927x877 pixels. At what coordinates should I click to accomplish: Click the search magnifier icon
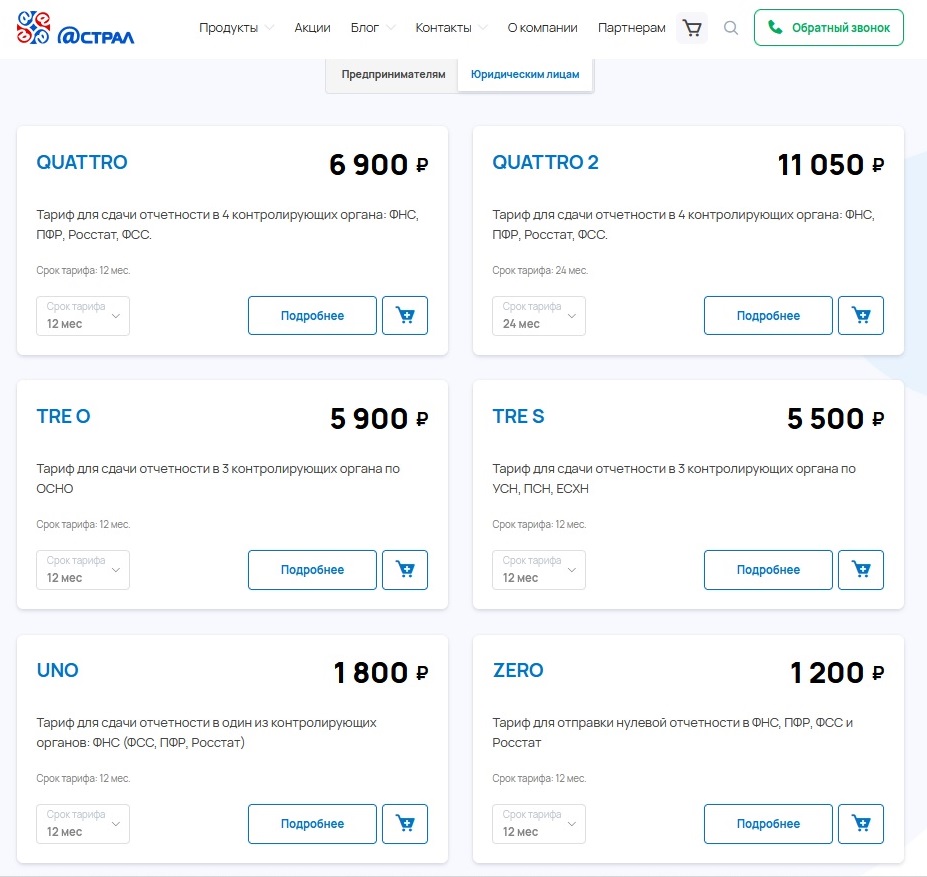point(731,28)
